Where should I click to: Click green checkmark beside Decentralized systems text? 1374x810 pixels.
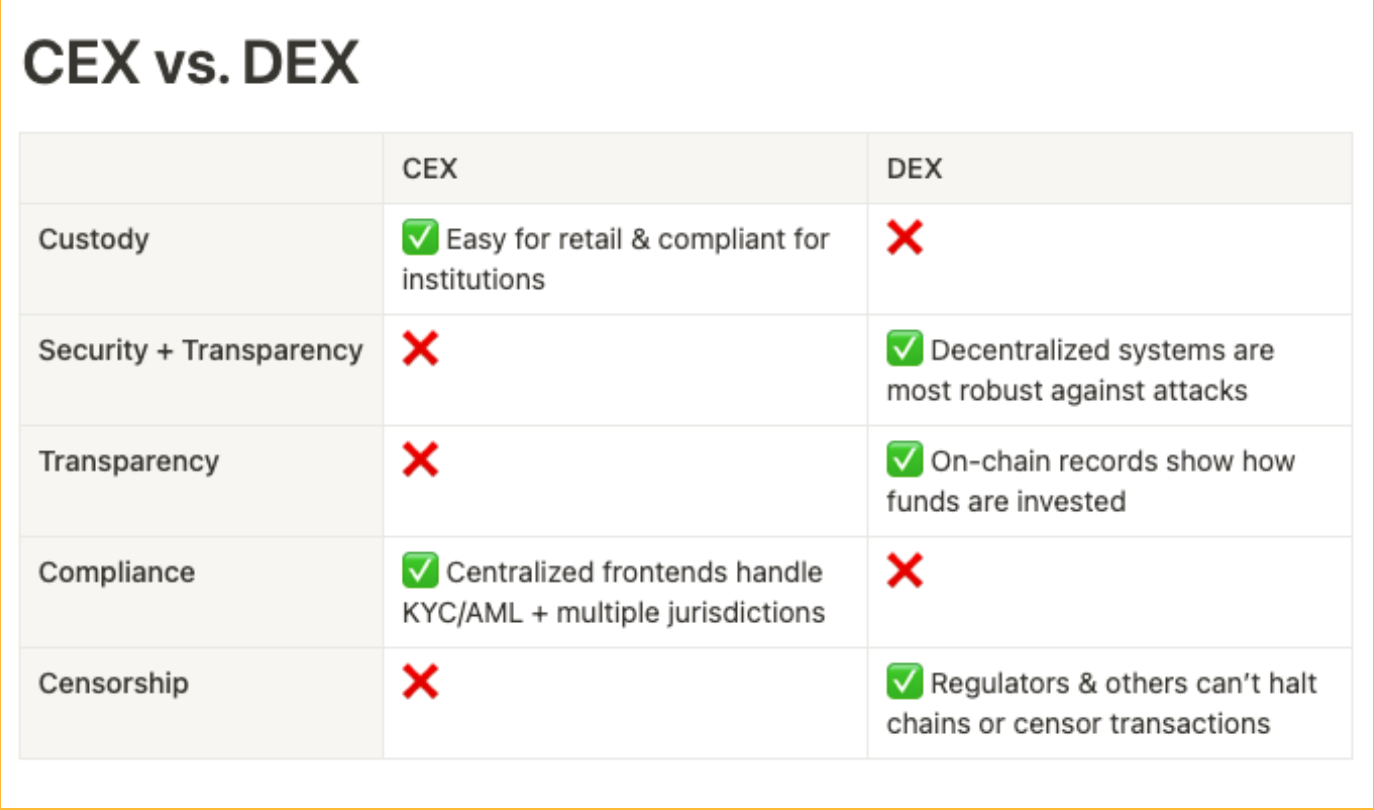pyautogui.click(x=904, y=350)
